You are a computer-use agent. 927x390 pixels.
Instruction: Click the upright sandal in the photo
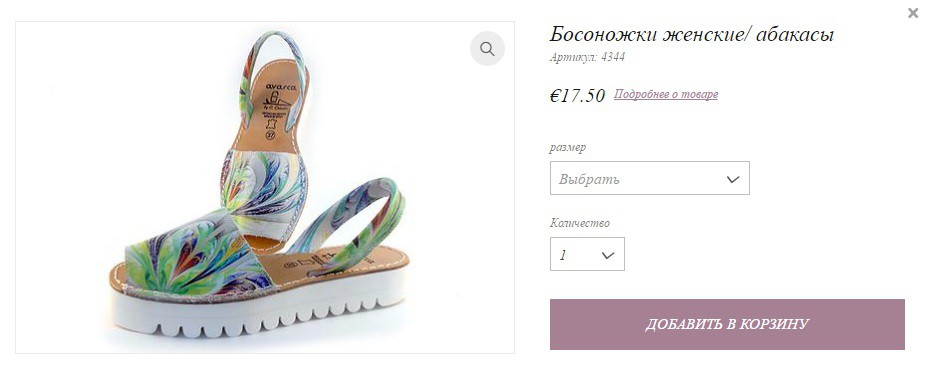click(x=269, y=142)
